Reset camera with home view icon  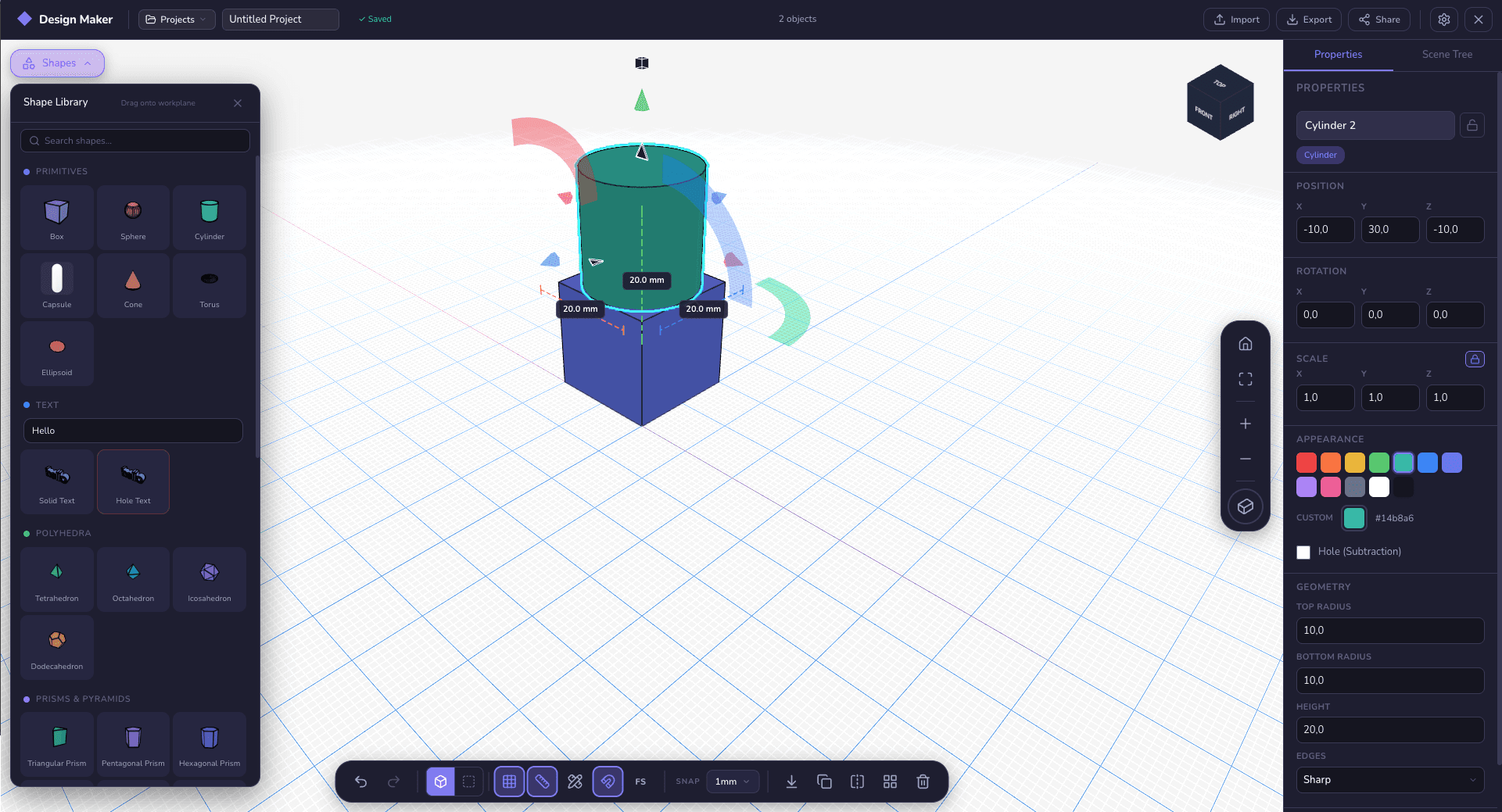tap(1245, 343)
